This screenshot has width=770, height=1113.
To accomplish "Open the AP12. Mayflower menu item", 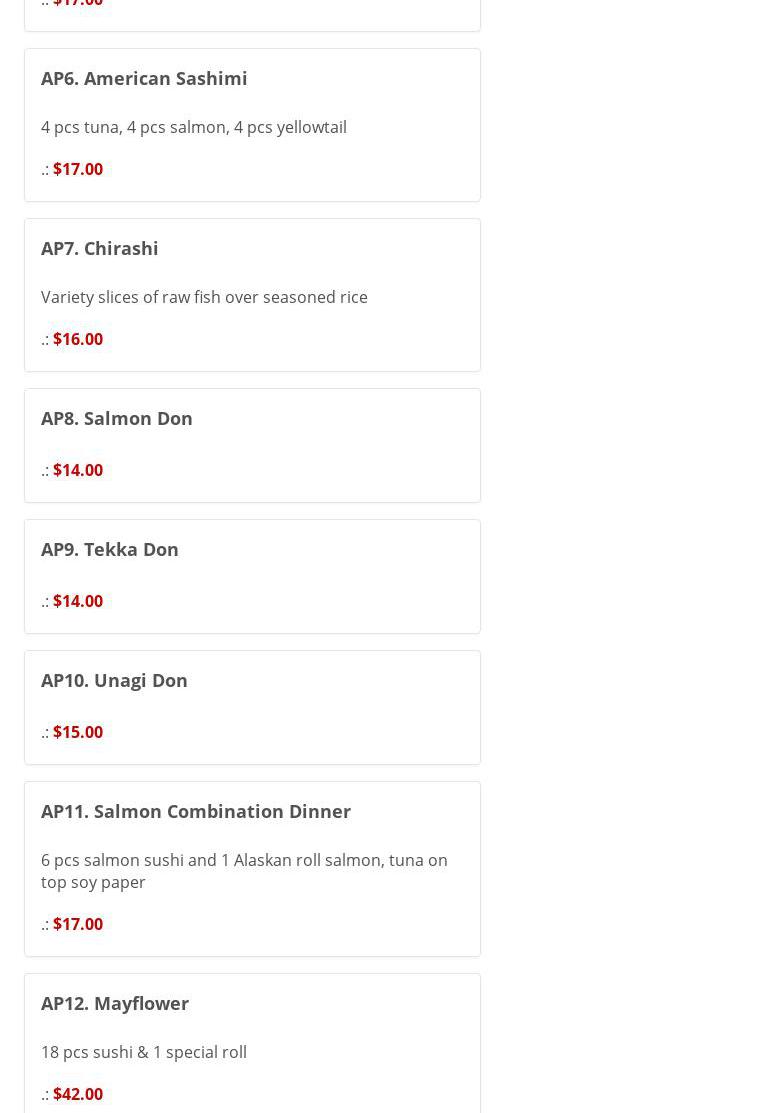I will tap(115, 1003).
